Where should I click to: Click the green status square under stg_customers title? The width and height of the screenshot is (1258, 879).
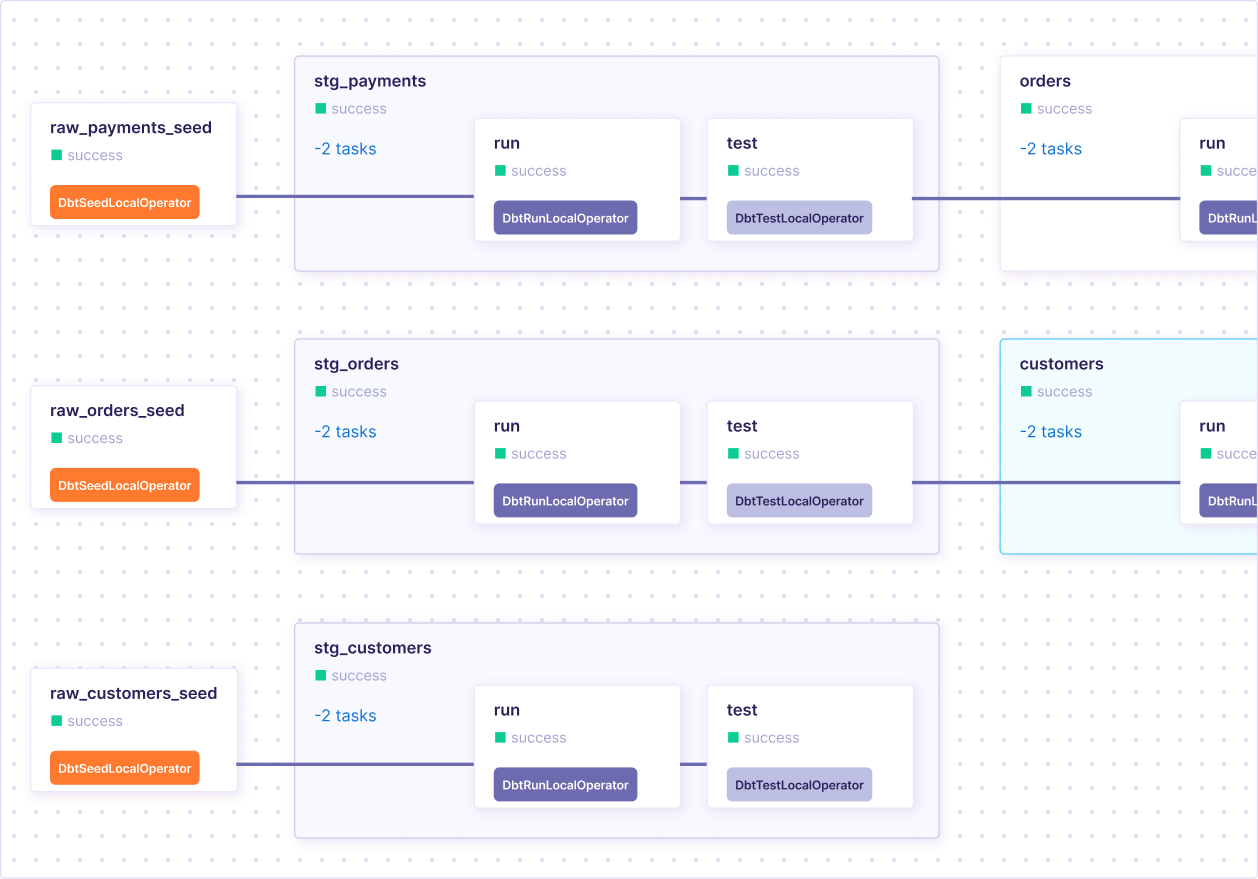(320, 676)
